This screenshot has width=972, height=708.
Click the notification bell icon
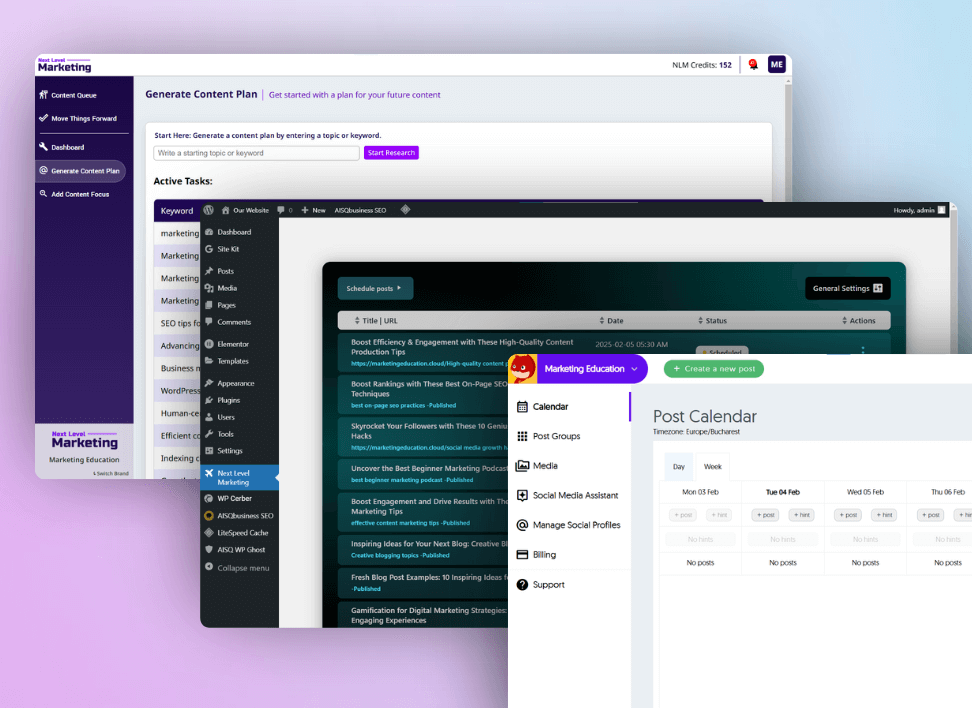point(753,65)
